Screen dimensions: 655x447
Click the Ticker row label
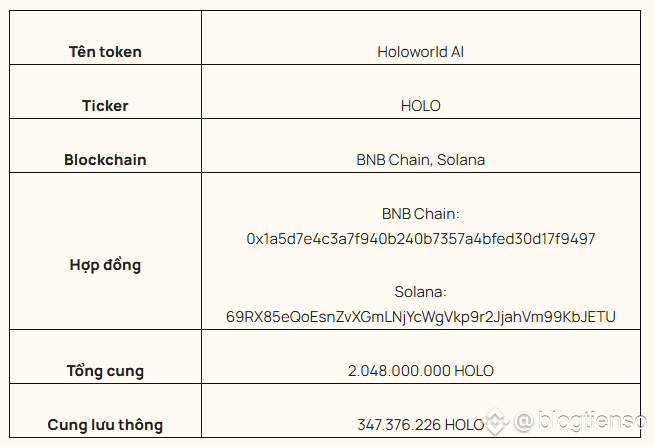click(105, 106)
